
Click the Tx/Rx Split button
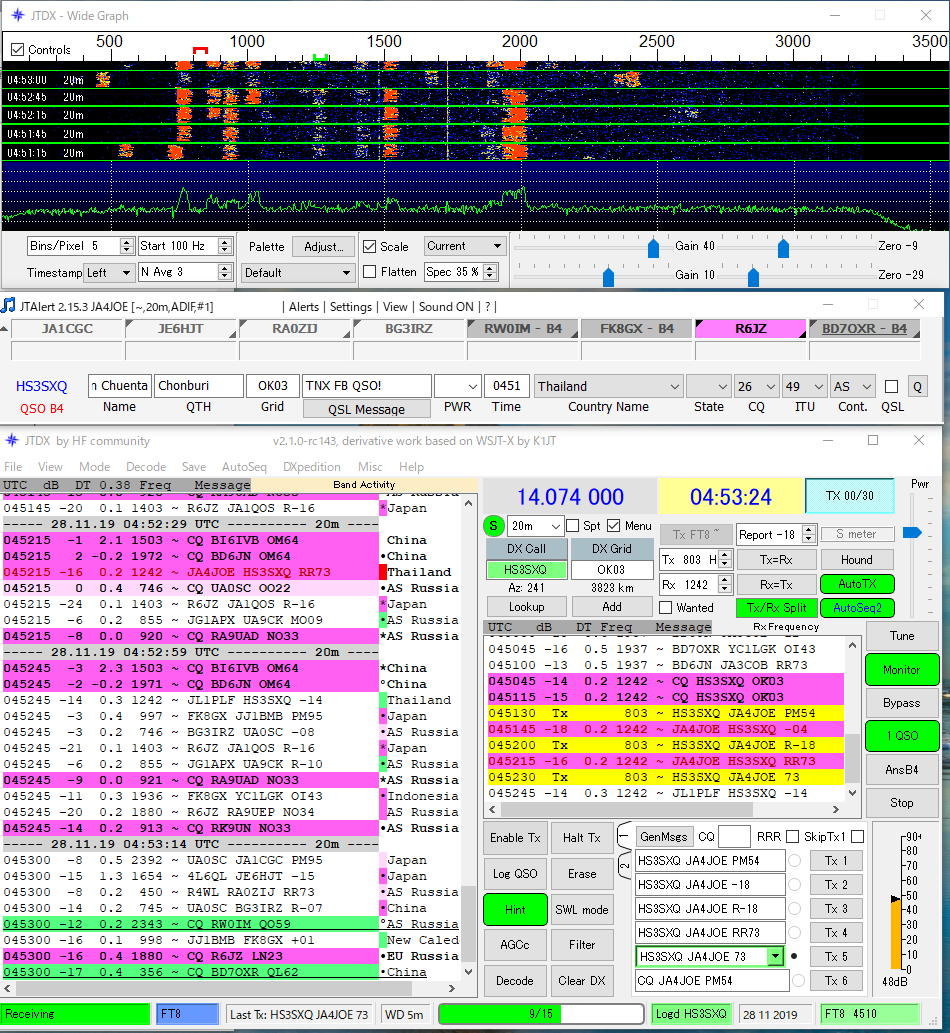777,607
